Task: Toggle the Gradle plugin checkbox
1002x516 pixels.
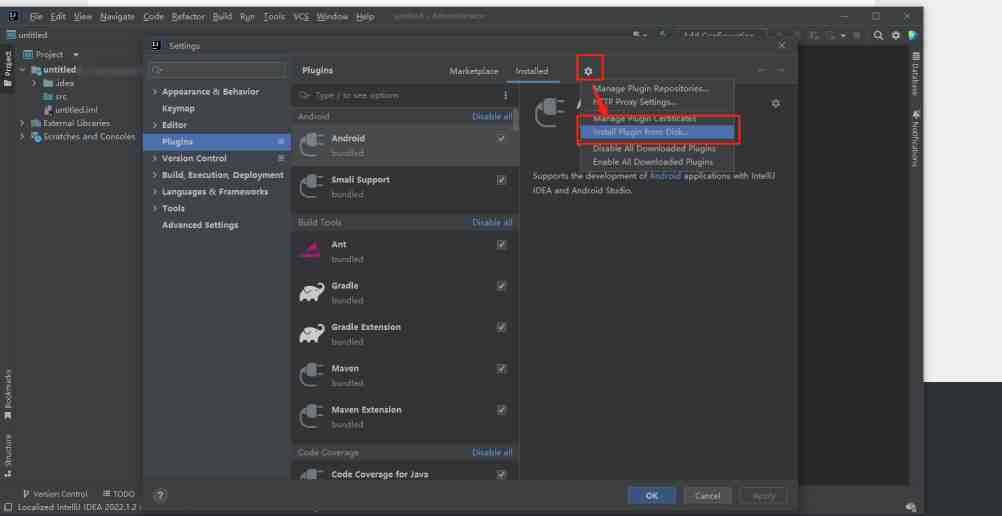Action: (x=501, y=286)
